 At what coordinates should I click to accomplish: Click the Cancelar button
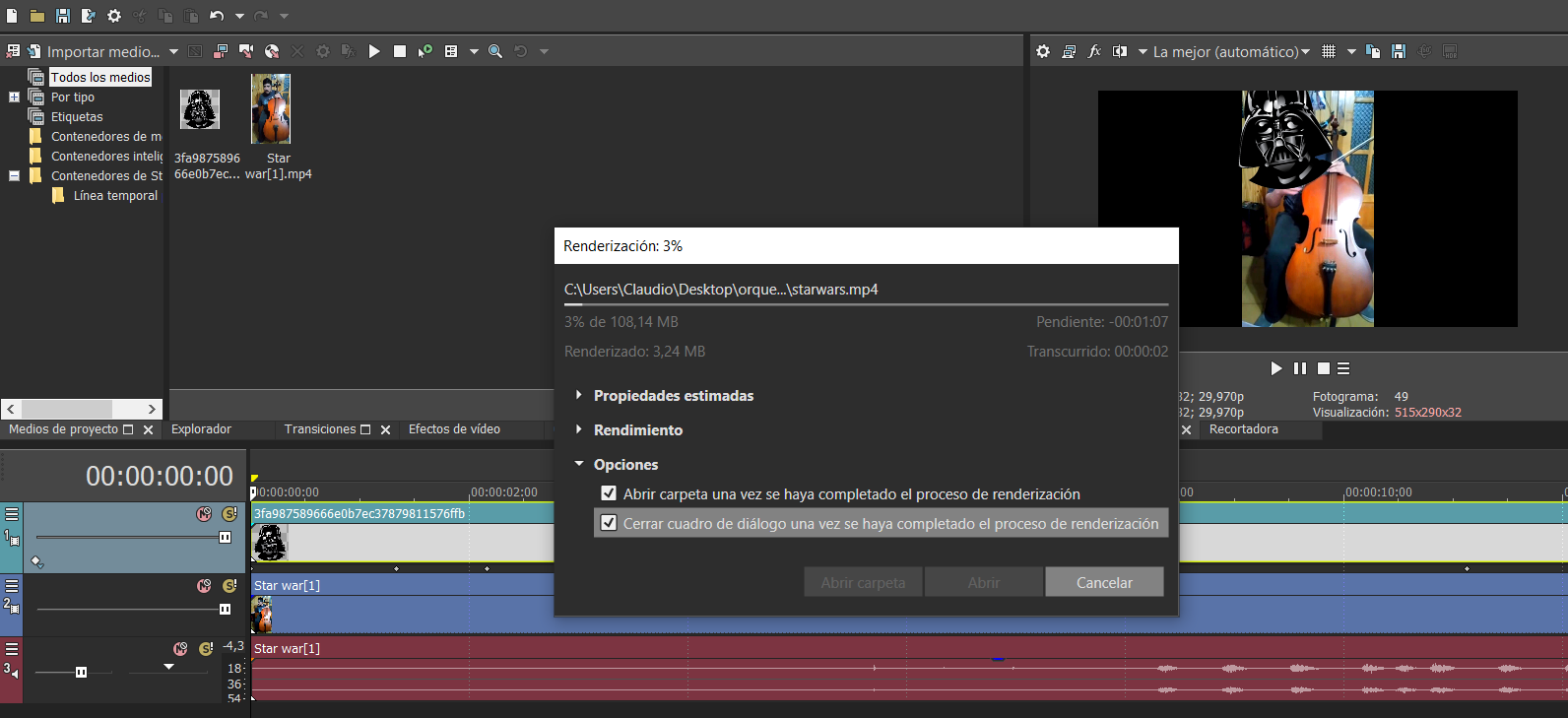coord(1104,582)
